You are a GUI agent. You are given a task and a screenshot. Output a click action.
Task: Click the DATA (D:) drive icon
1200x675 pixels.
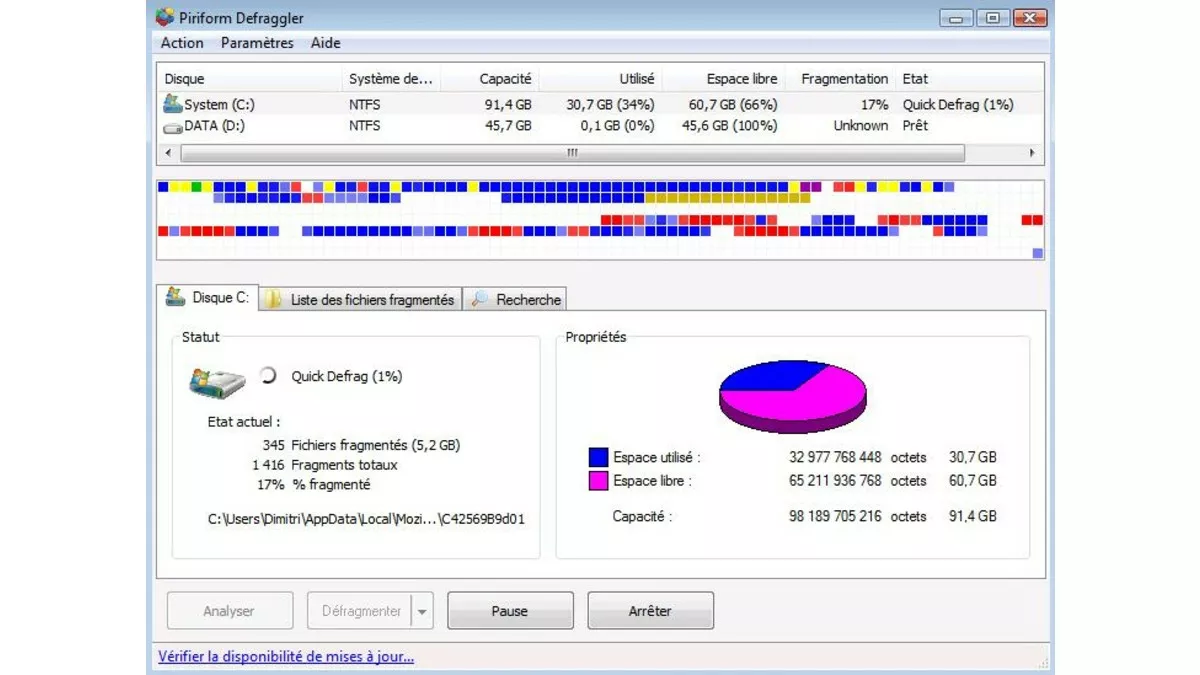click(173, 126)
